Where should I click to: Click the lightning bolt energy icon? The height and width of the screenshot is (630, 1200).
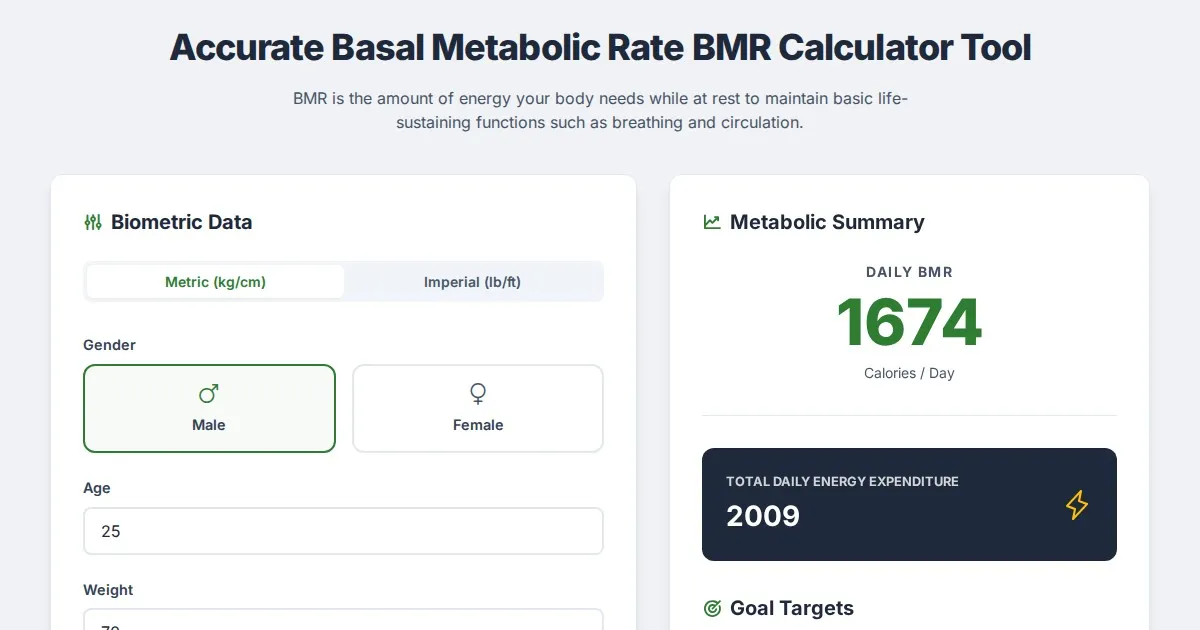(1076, 505)
